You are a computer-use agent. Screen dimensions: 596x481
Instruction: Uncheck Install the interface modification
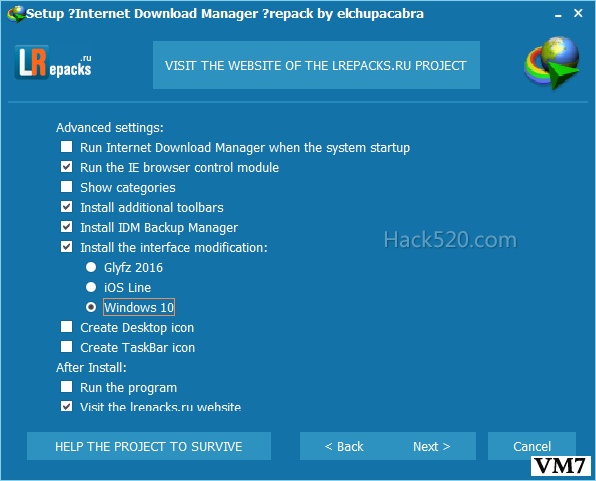[x=67, y=247]
